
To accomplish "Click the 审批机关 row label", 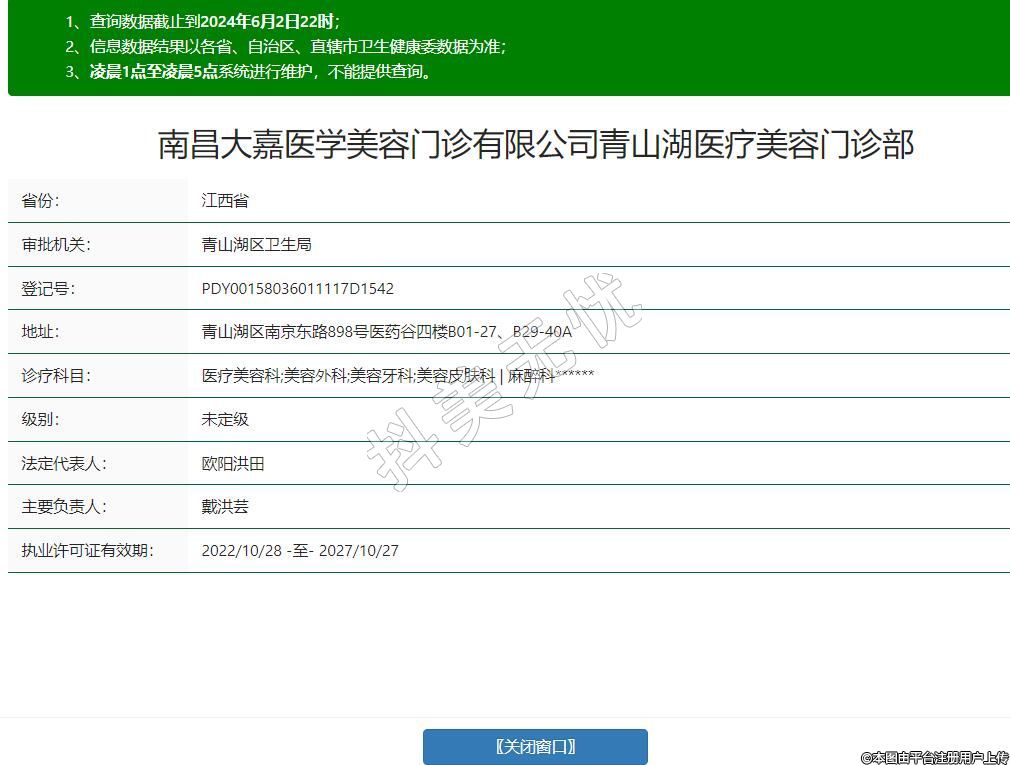I will [x=56, y=244].
